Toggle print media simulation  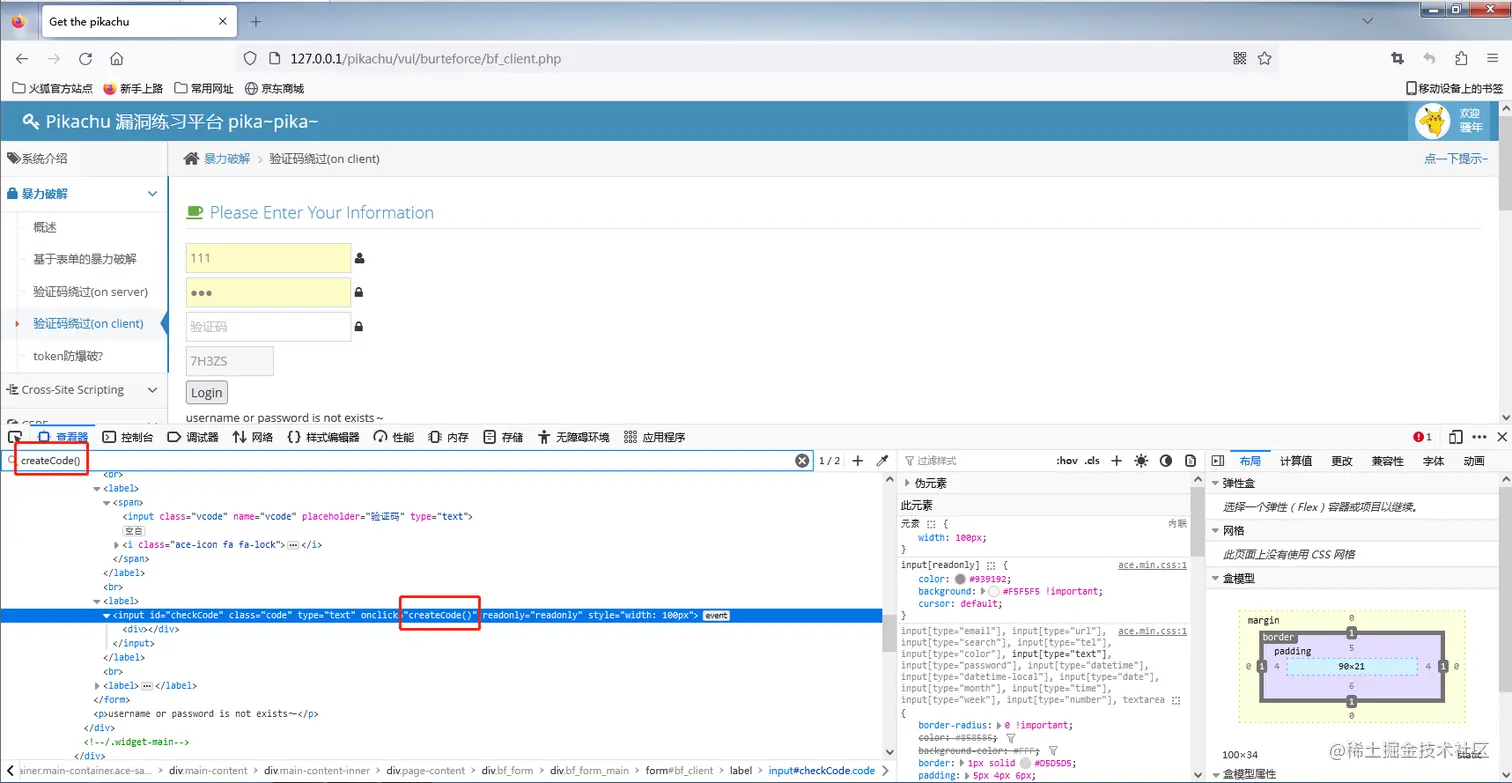[x=1190, y=461]
